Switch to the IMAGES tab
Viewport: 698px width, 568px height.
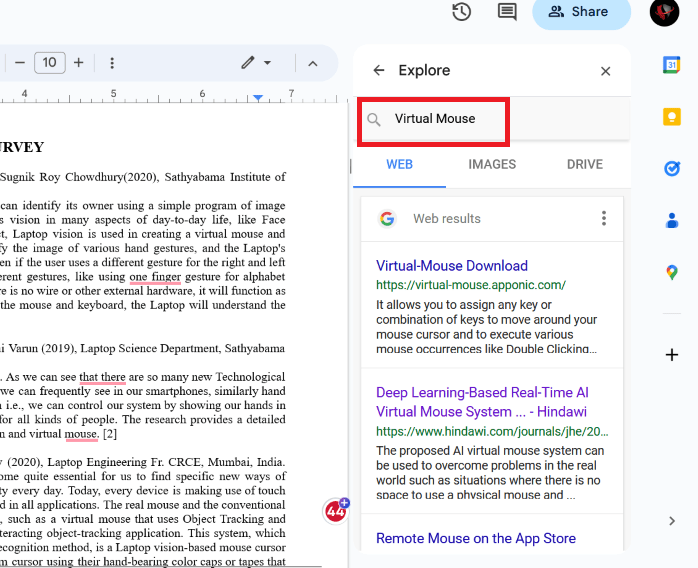(492, 165)
